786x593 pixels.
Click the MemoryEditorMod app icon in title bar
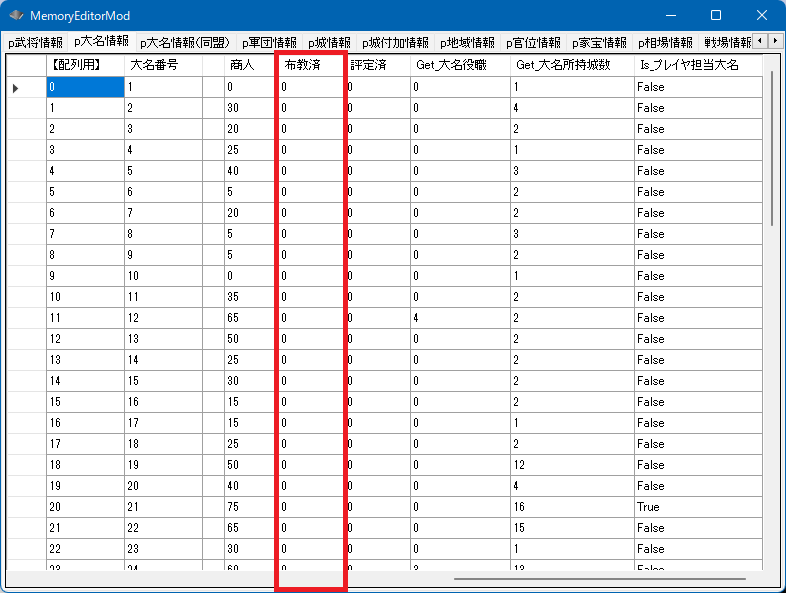pos(16,16)
